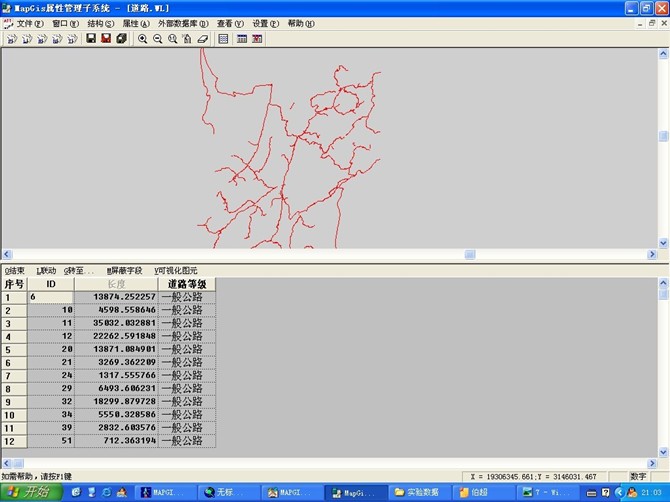Click the first open-file toolbar icon
The image size is (670, 502).
11,39
